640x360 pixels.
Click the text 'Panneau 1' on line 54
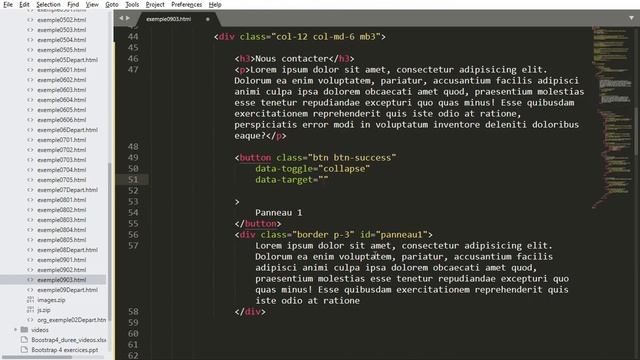(x=279, y=213)
